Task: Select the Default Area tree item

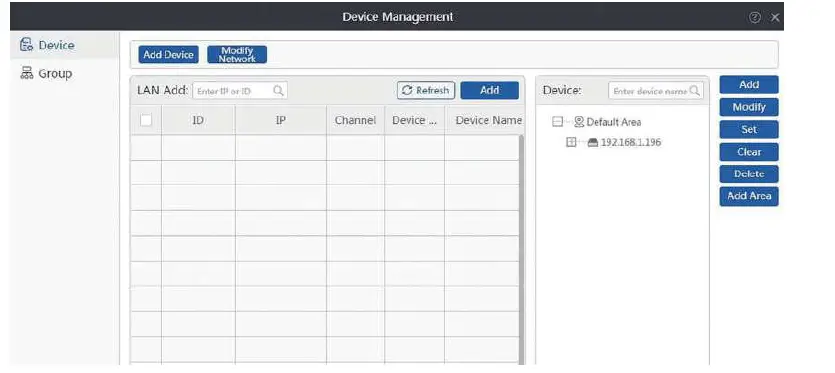Action: click(x=613, y=122)
